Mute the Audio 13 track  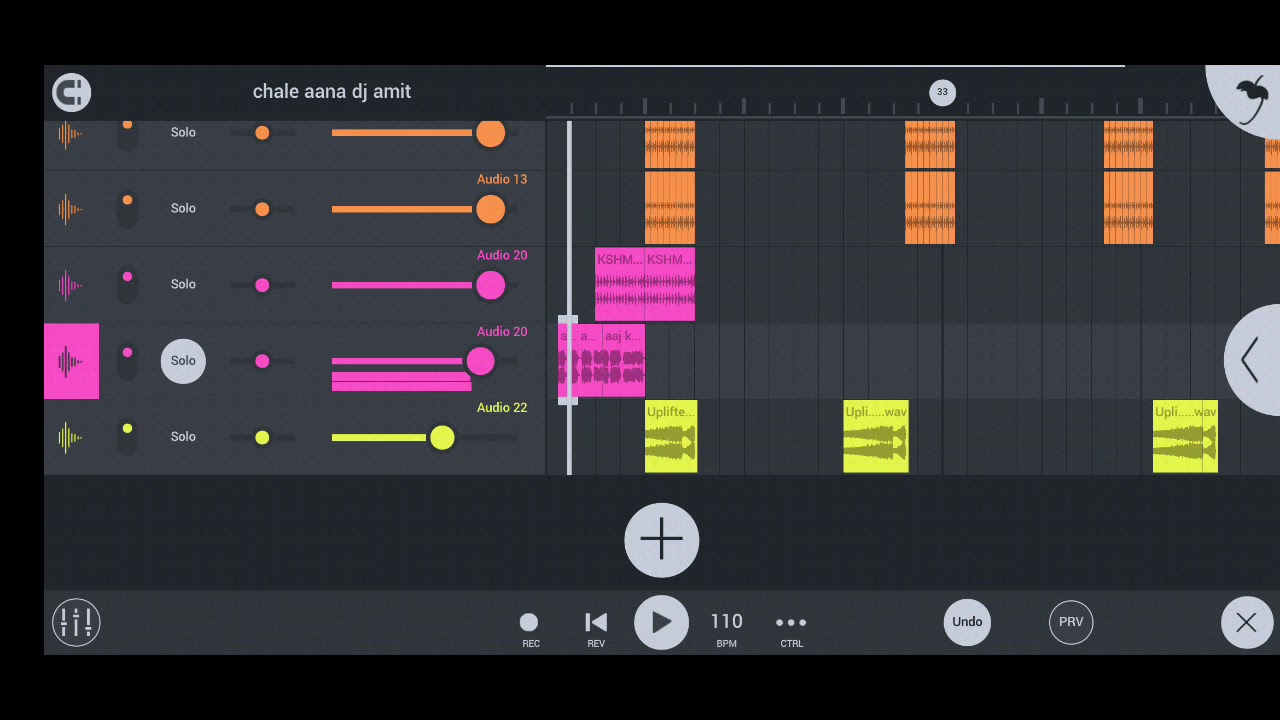click(127, 208)
